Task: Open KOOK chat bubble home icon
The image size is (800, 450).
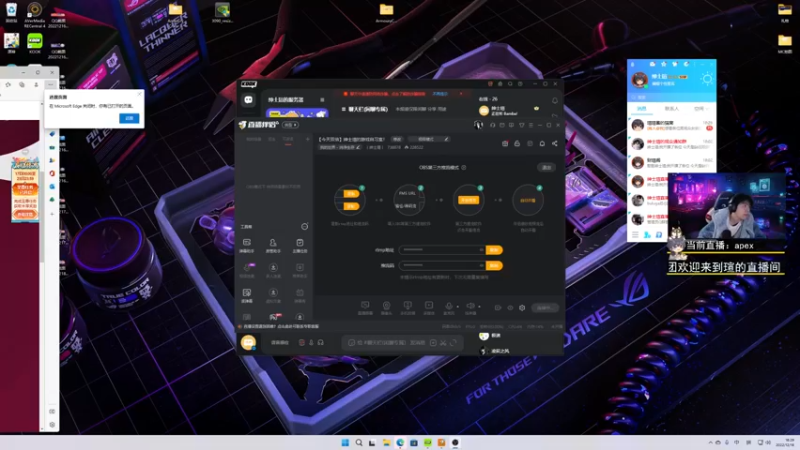Action: click(248, 100)
